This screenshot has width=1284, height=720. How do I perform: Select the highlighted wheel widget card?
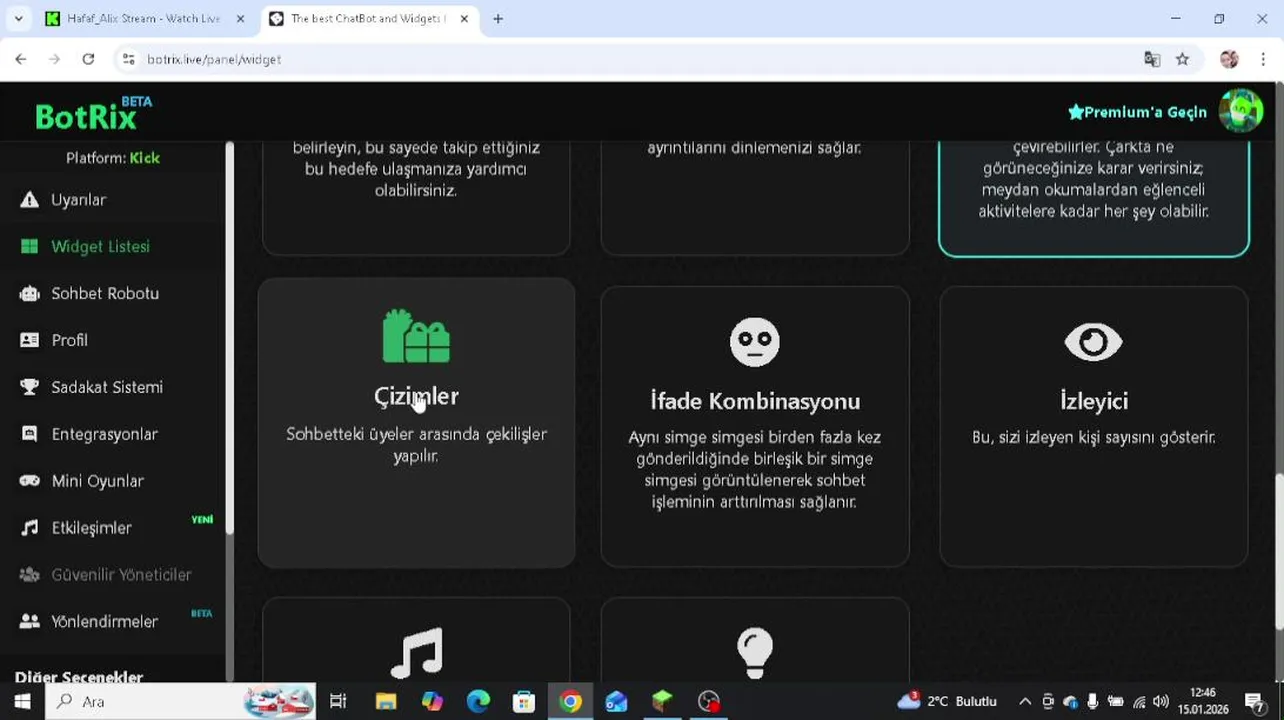coord(1094,198)
